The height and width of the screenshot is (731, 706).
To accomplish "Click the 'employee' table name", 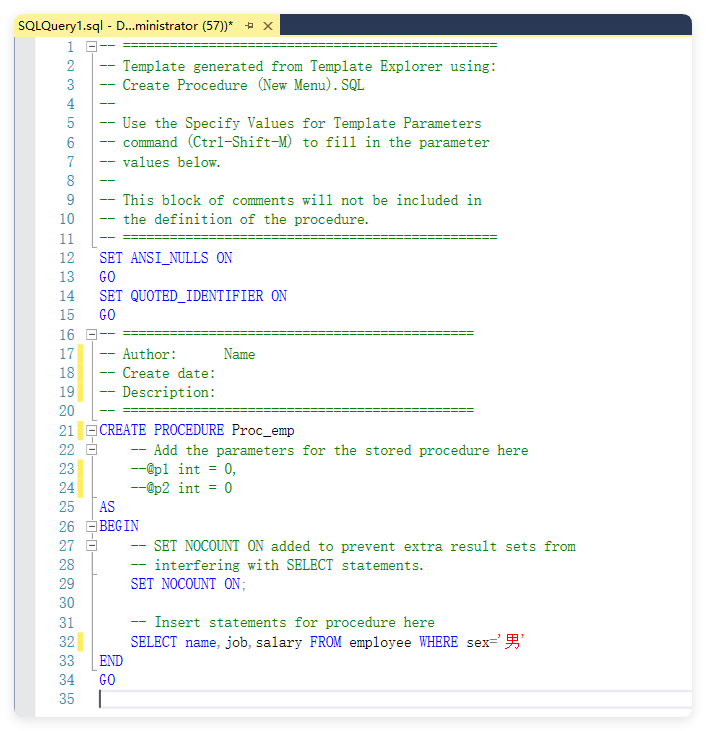I will pos(380,642).
